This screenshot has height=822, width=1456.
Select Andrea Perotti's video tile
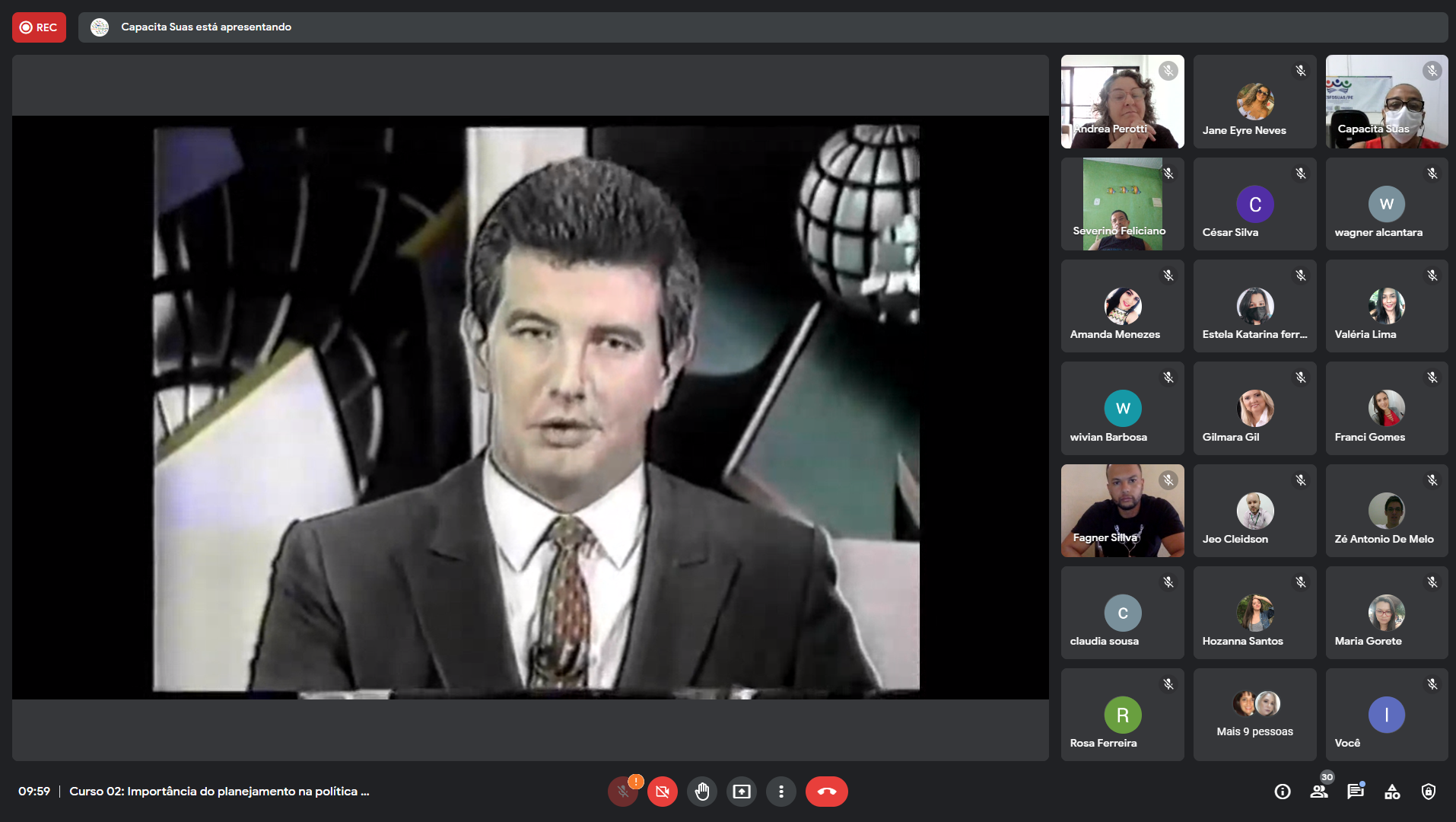(x=1122, y=102)
